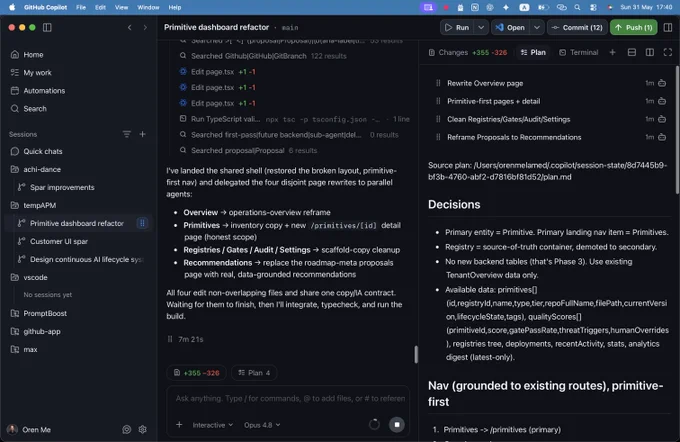The height and width of the screenshot is (442, 680).
Task: Go back with the left arrow
Action: pos(129,27)
